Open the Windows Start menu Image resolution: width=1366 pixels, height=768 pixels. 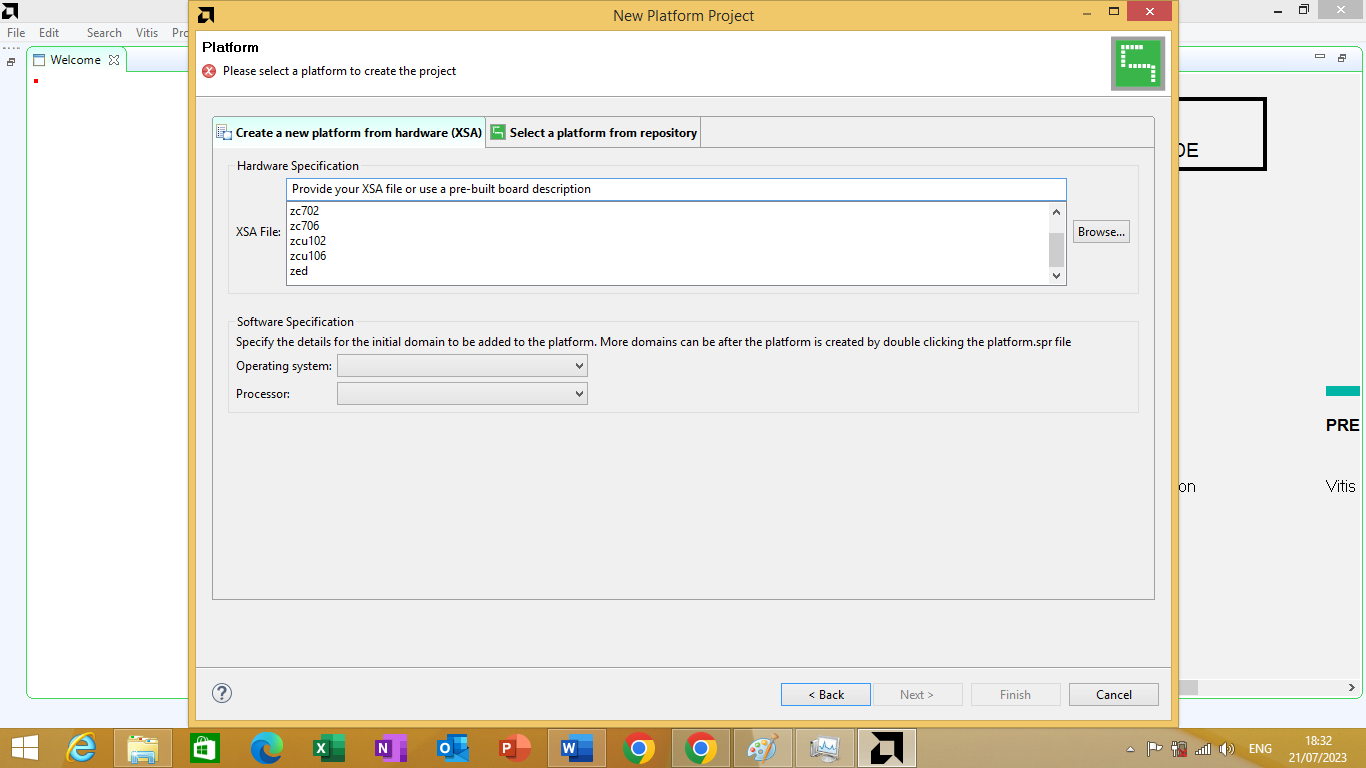click(24, 748)
